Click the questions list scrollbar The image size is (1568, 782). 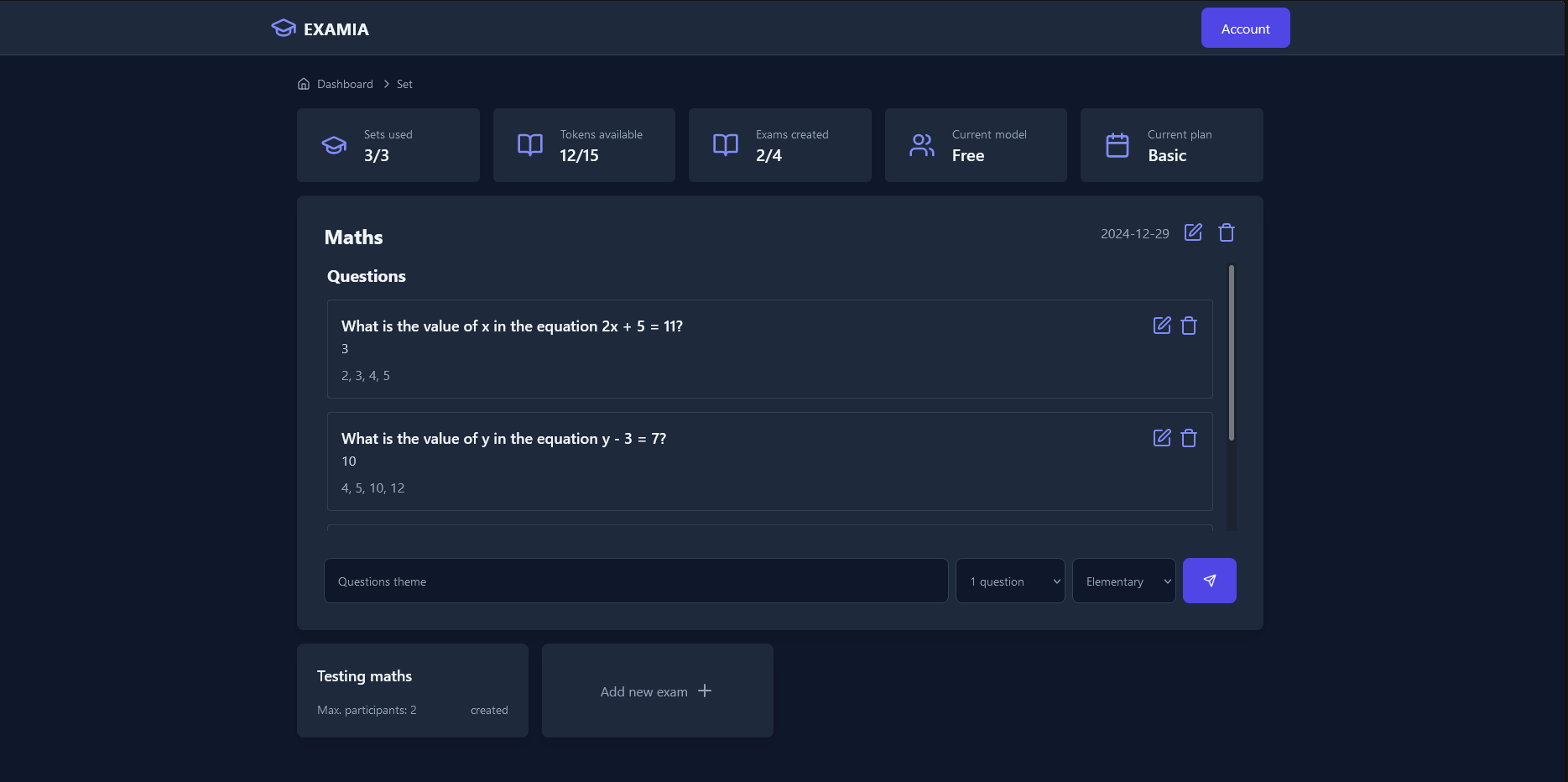click(1231, 352)
